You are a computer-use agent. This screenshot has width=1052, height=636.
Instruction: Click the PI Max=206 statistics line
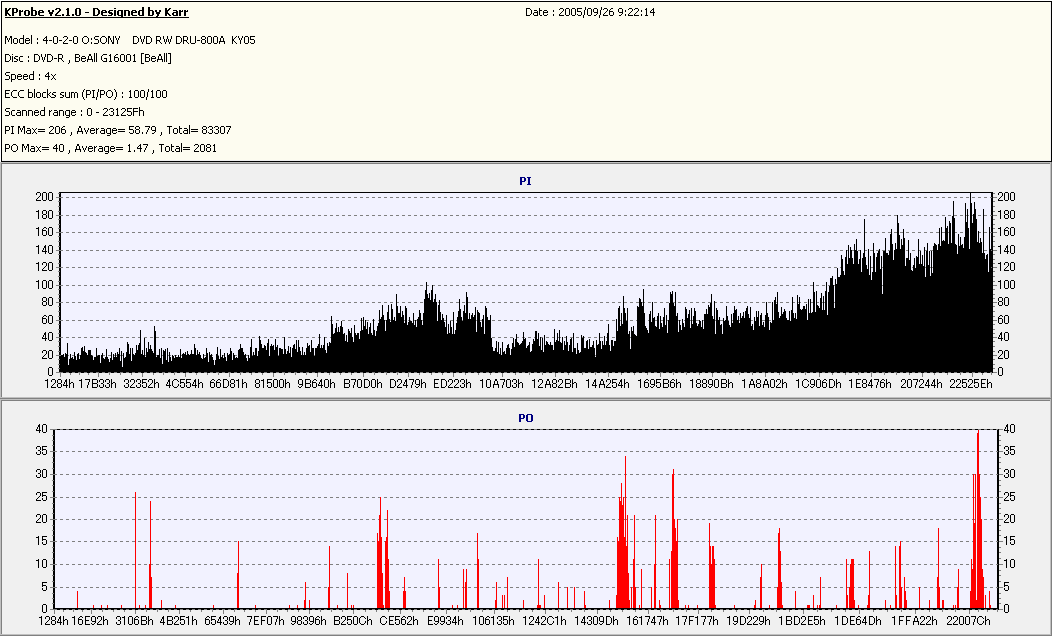point(118,130)
